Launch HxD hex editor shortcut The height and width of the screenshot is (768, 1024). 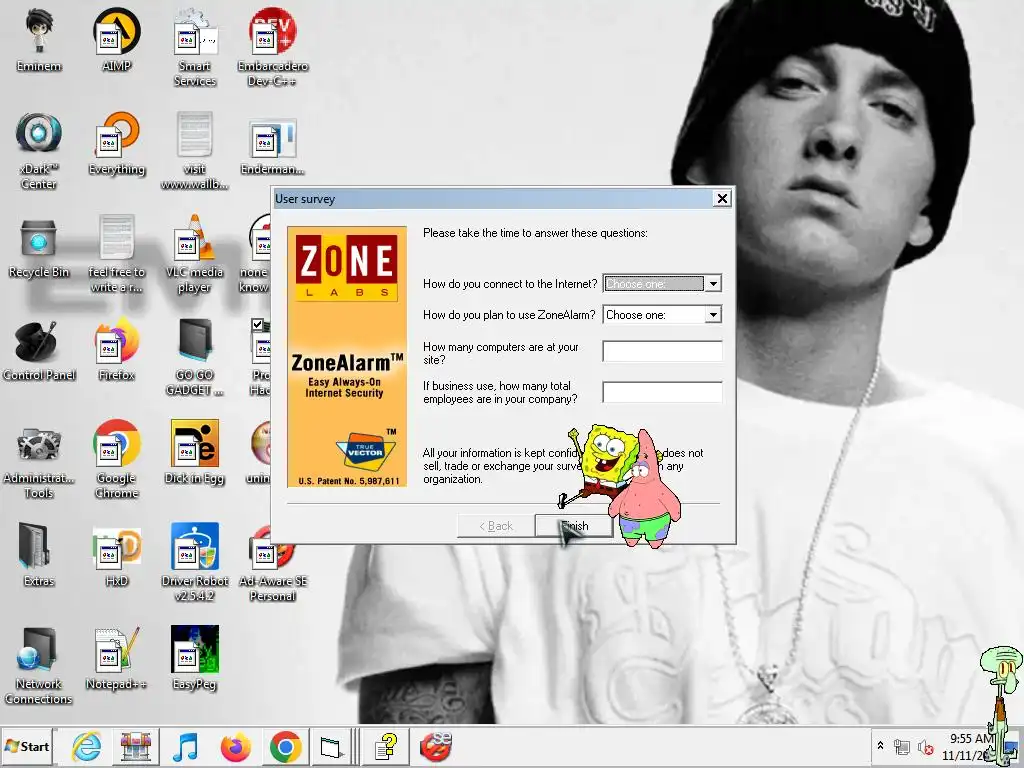click(116, 555)
